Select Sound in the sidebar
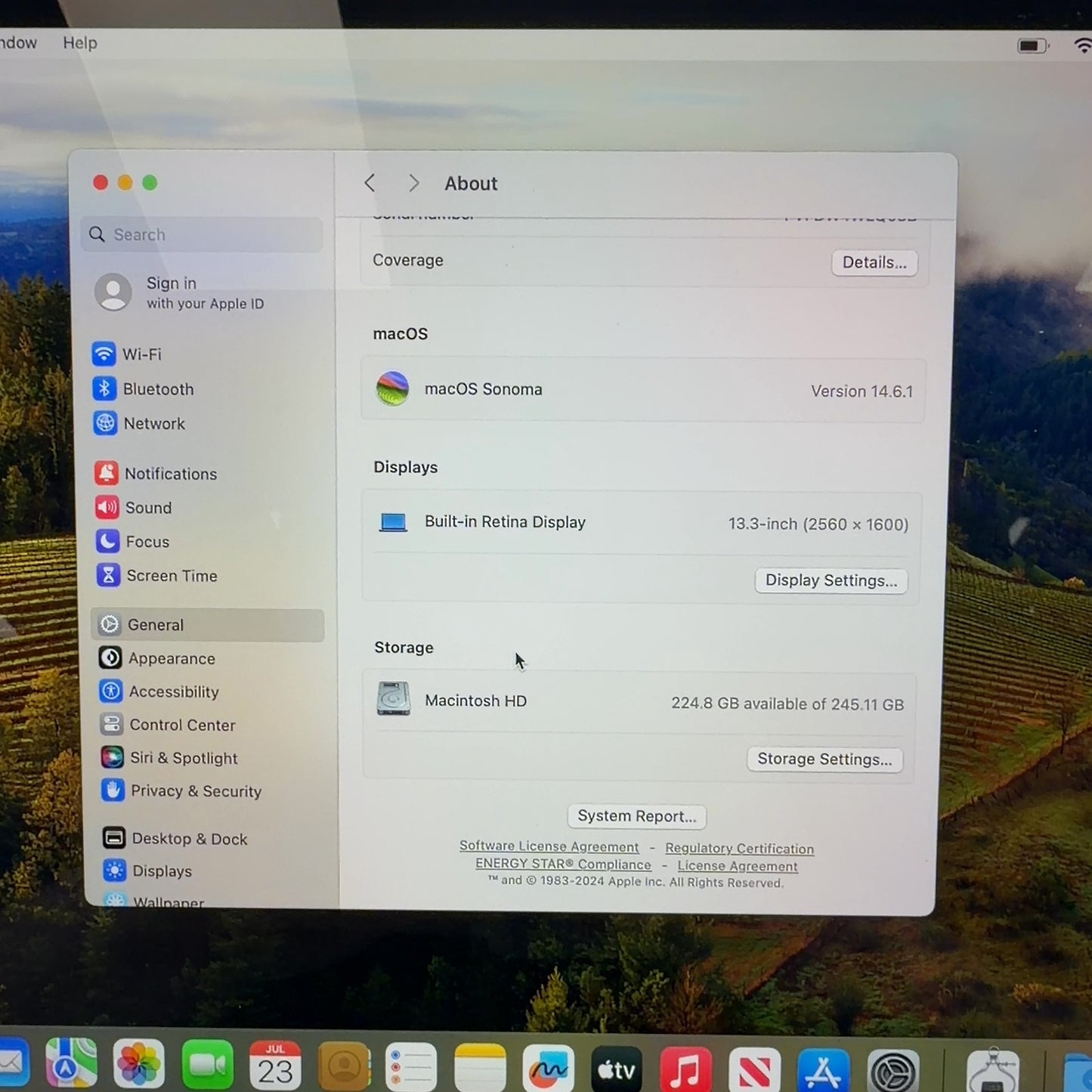Image resolution: width=1092 pixels, height=1092 pixels. 133,507
